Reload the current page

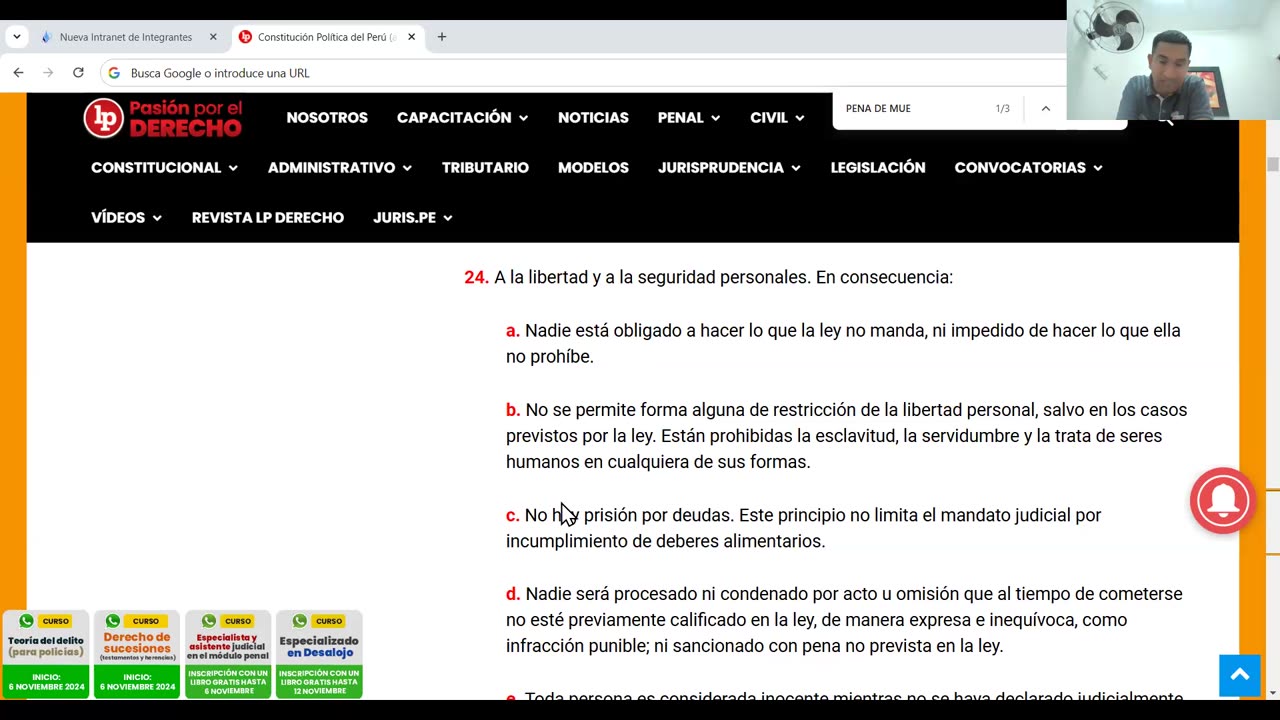click(78, 73)
